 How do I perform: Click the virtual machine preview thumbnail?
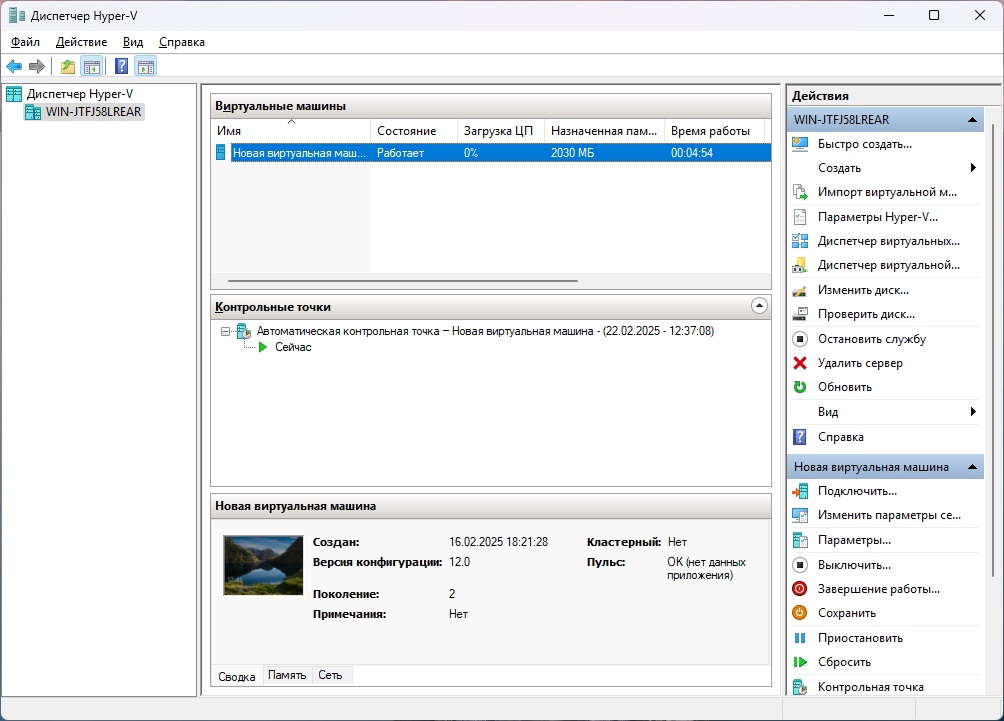pyautogui.click(x=263, y=565)
